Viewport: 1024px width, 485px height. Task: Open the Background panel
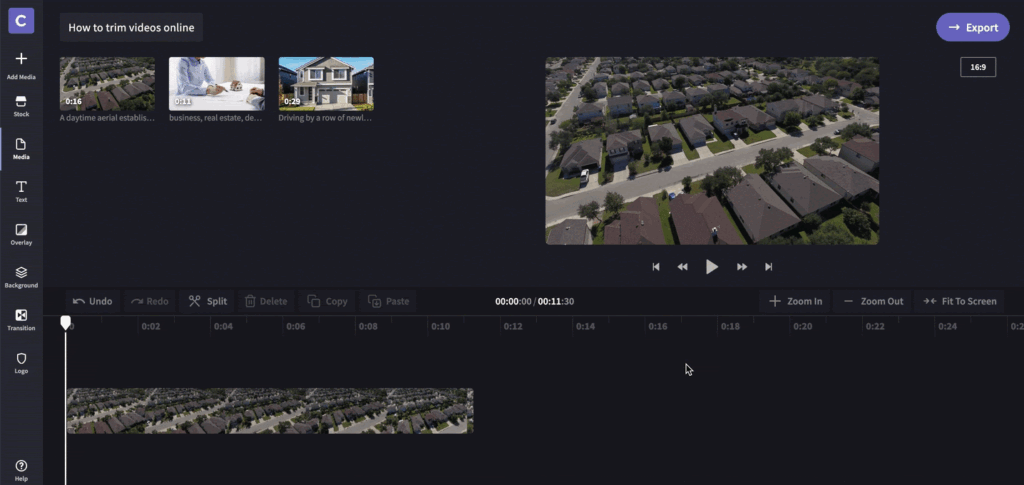click(x=21, y=277)
